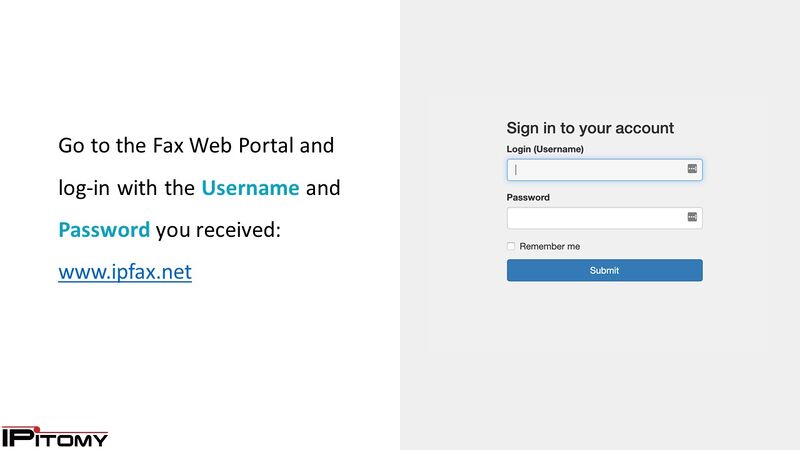Click the word 'account' in the sign-in heading
Screen dimensions: 800x450
[x=646, y=128]
